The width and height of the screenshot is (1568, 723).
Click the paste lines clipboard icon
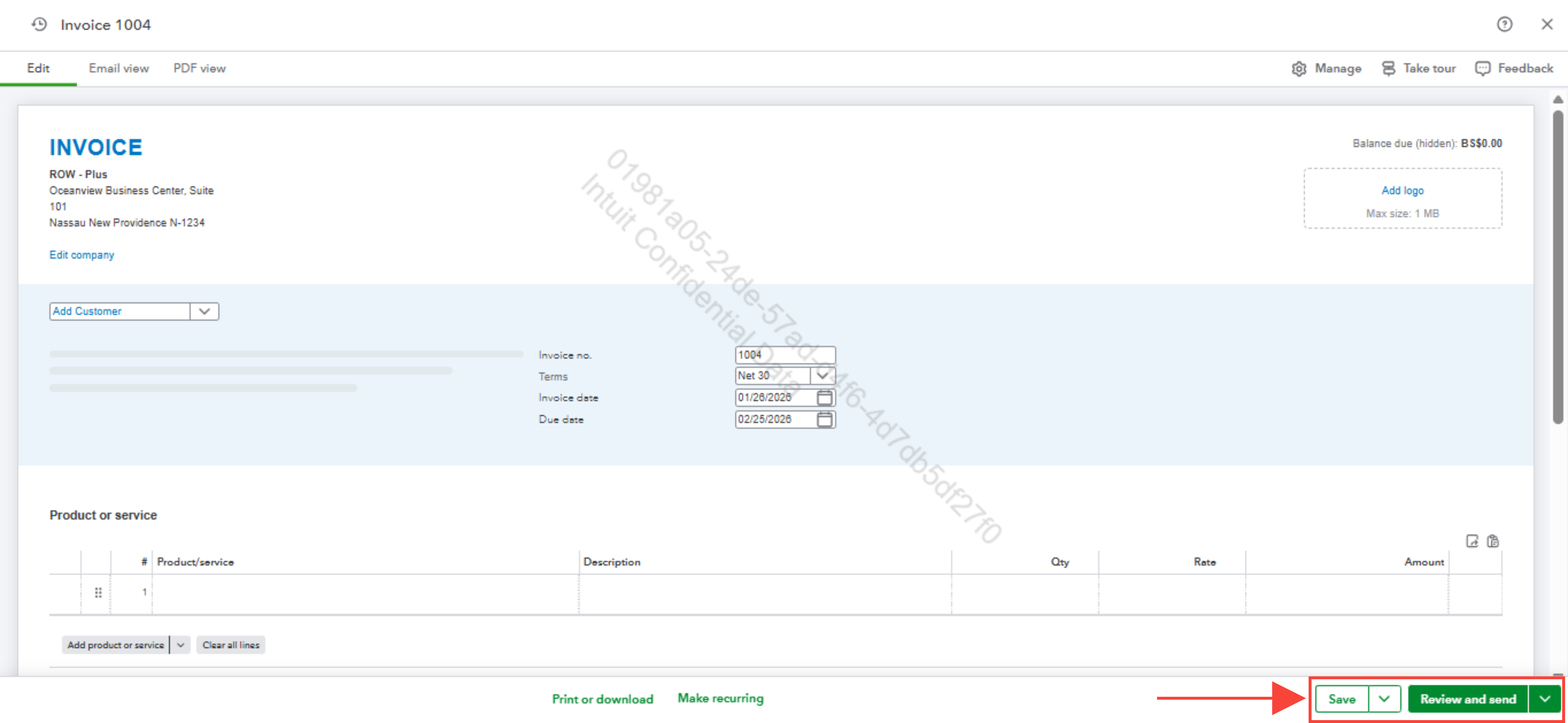coord(1493,541)
